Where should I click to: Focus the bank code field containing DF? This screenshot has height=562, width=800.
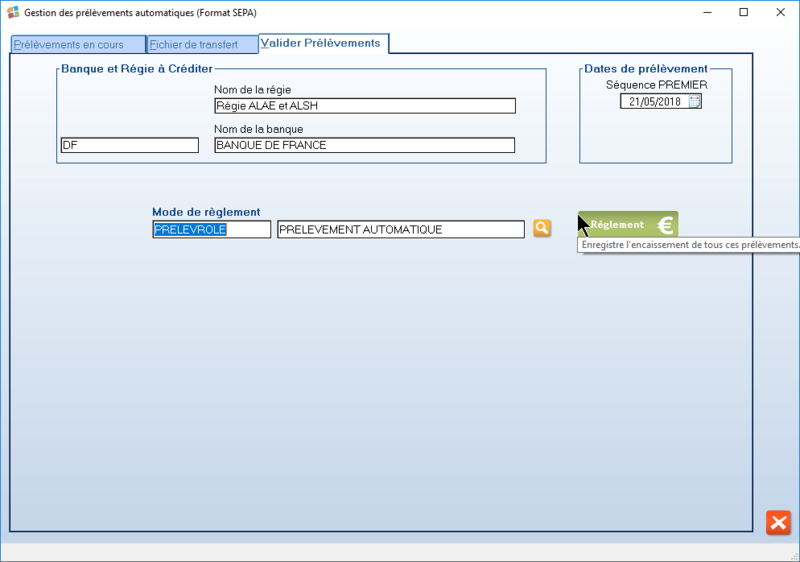pos(130,145)
